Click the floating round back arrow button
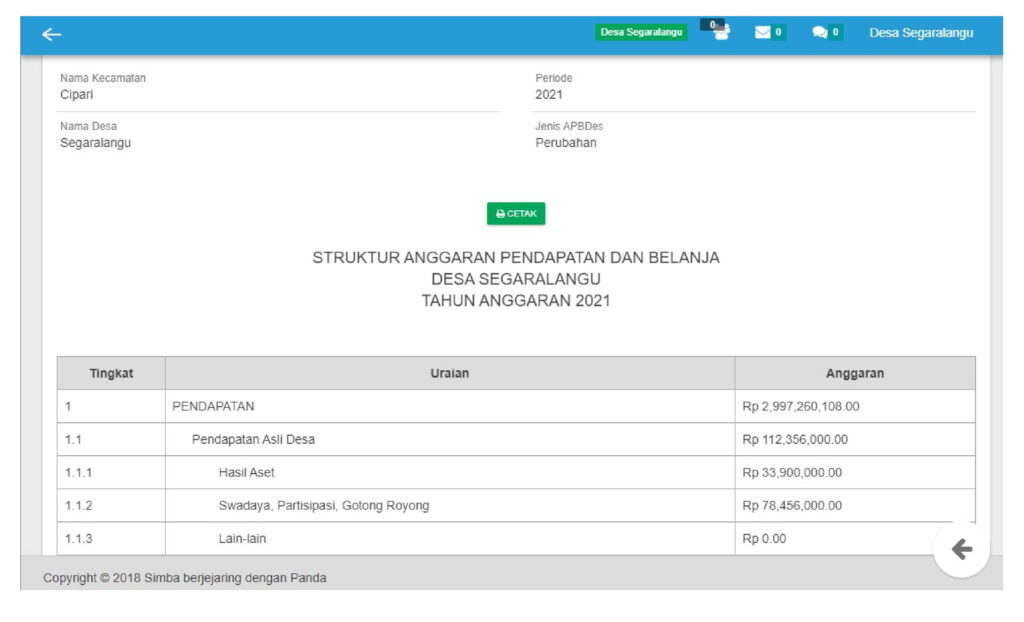 tap(961, 549)
